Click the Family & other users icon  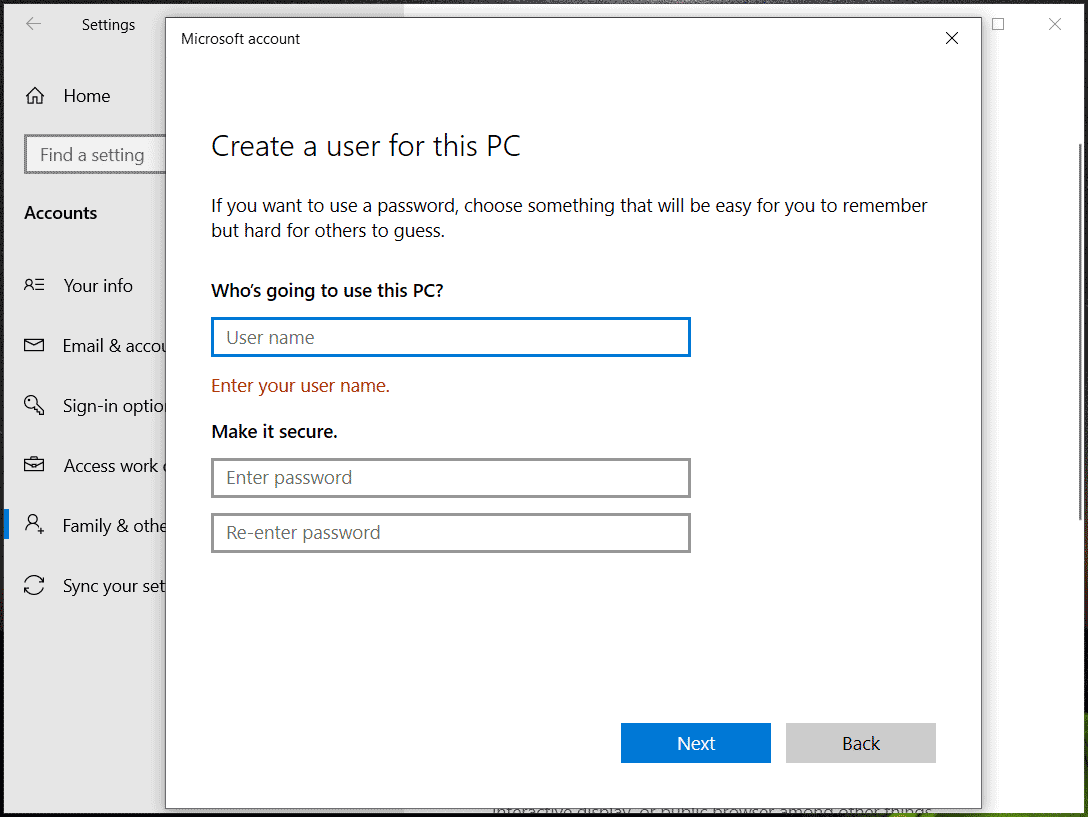(35, 524)
